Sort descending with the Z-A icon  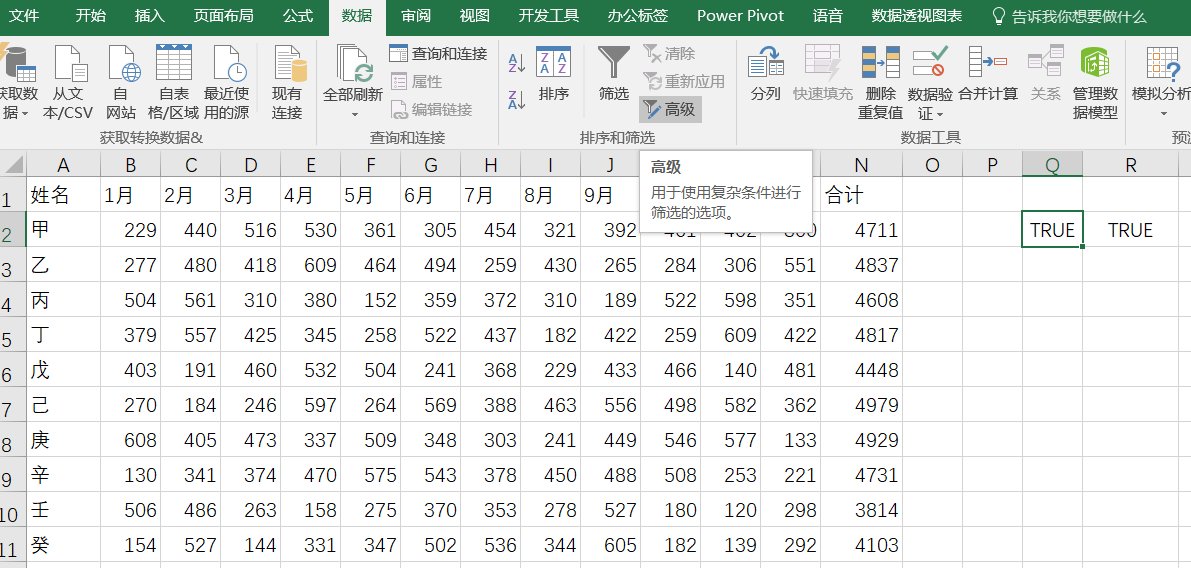pyautogui.click(x=517, y=99)
